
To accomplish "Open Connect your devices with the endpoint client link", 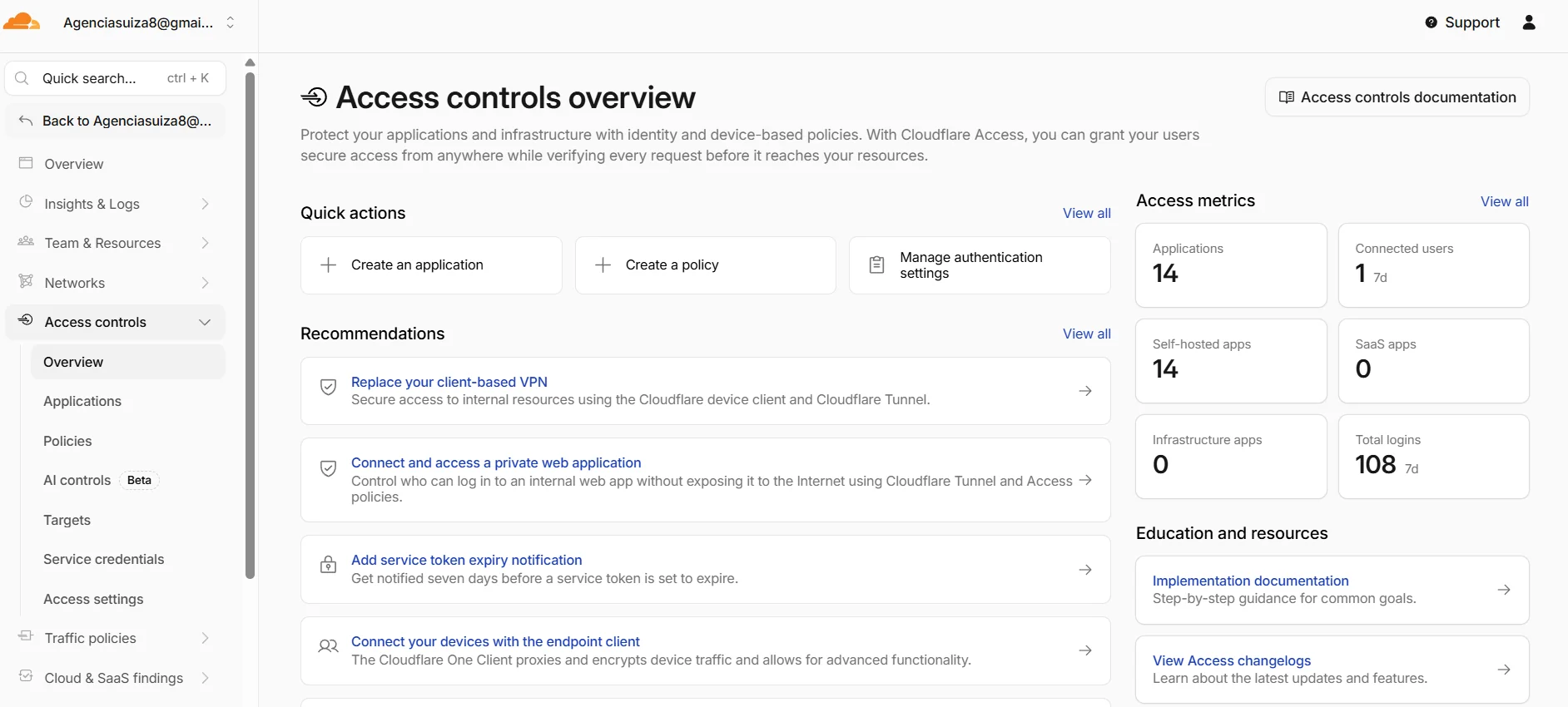I will [x=495, y=641].
